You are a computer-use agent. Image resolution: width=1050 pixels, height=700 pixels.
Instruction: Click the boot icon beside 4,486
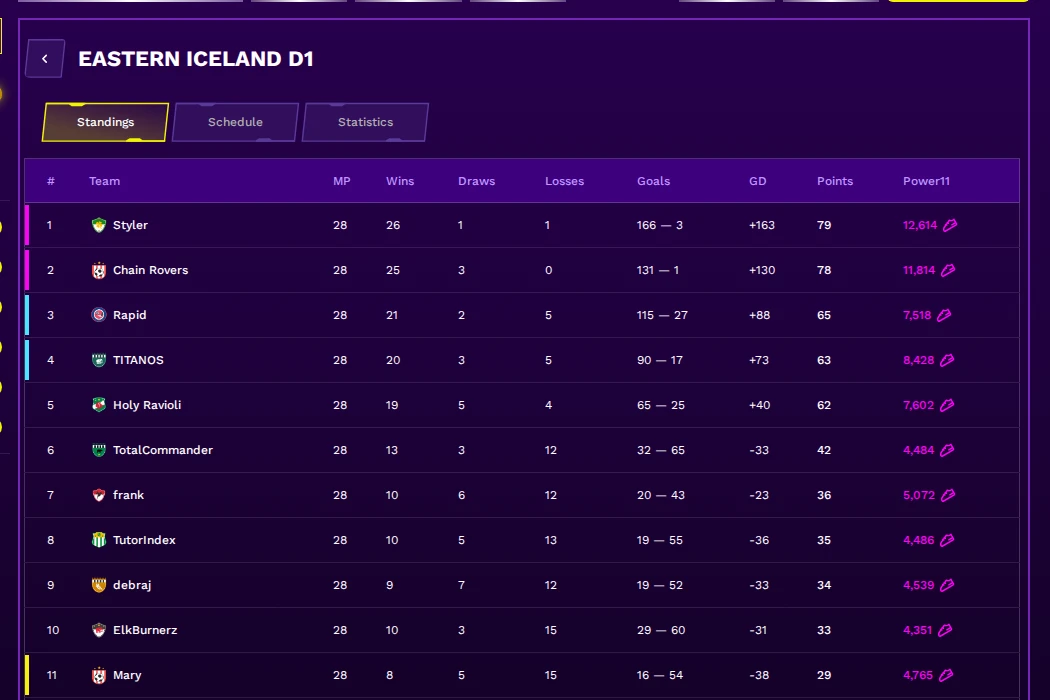pos(947,540)
